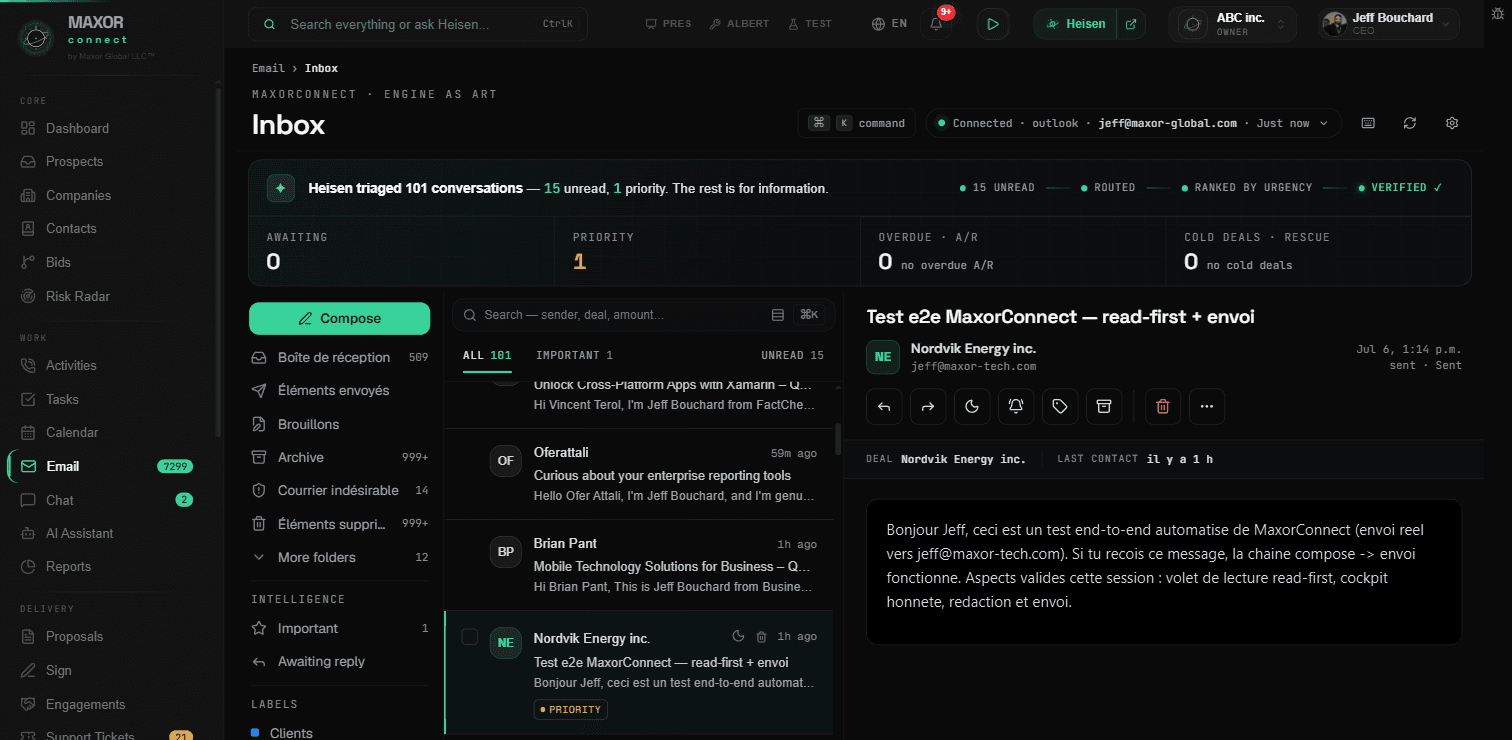1512x740 pixels.
Task: Open more actions (three dots) for the email
Action: [x=1207, y=406]
